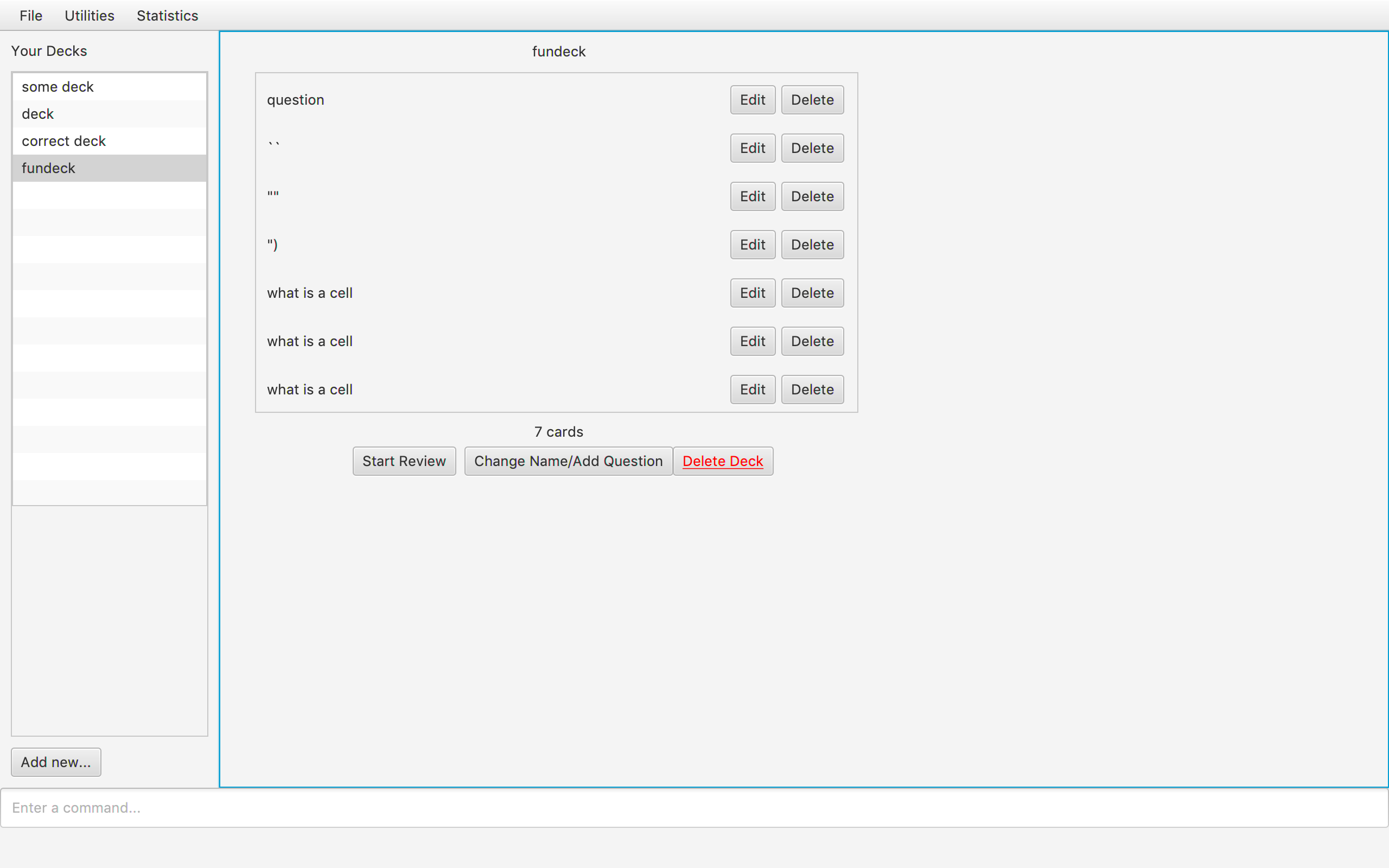Click the Add new... button
Image resolution: width=1389 pixels, height=868 pixels.
(x=56, y=762)
